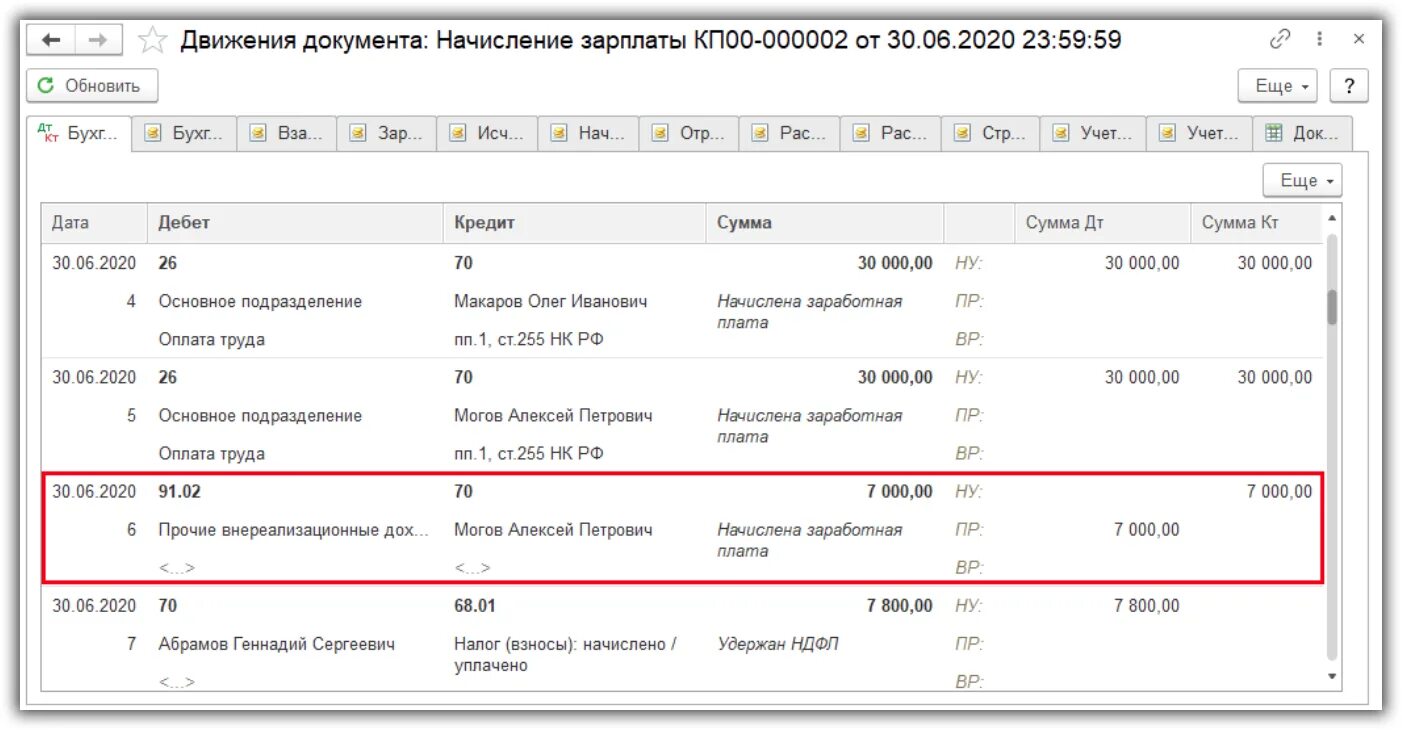Image resolution: width=1402 pixels, height=730 pixels.
Task: Copy link using the chain icon
Action: (1280, 39)
